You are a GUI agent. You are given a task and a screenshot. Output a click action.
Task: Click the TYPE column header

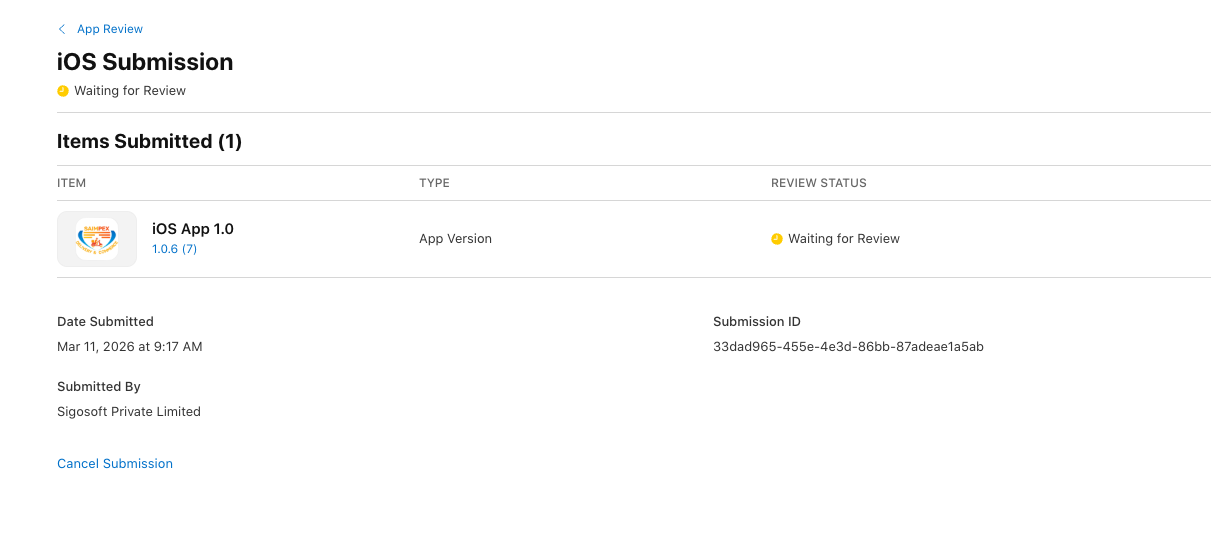(x=434, y=183)
